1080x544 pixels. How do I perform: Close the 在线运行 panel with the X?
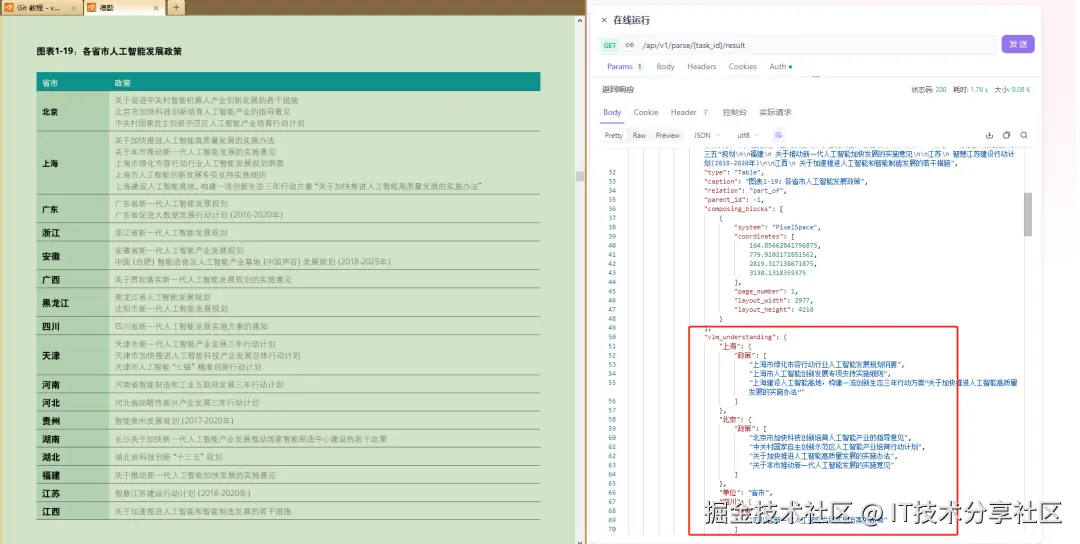tap(604, 21)
